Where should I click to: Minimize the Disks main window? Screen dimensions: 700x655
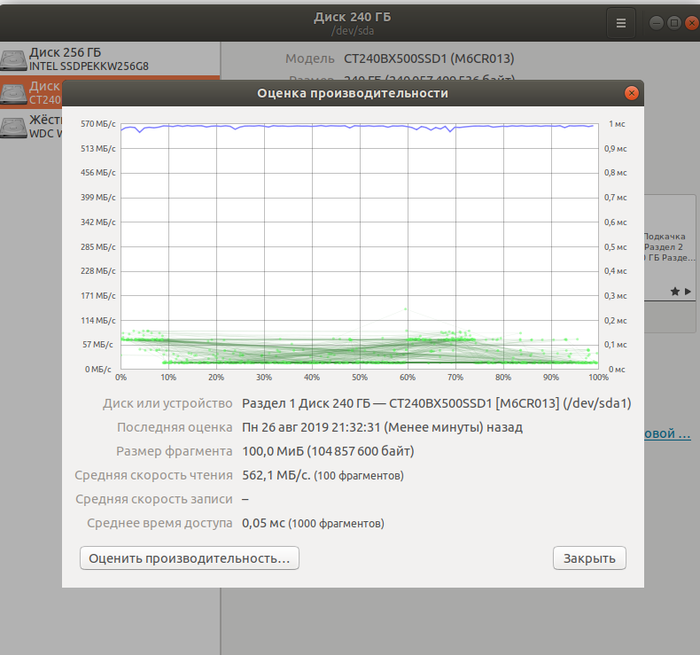click(x=656, y=23)
